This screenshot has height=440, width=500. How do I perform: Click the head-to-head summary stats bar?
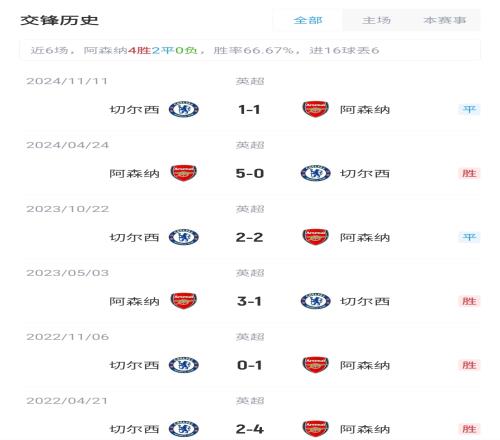point(250,50)
